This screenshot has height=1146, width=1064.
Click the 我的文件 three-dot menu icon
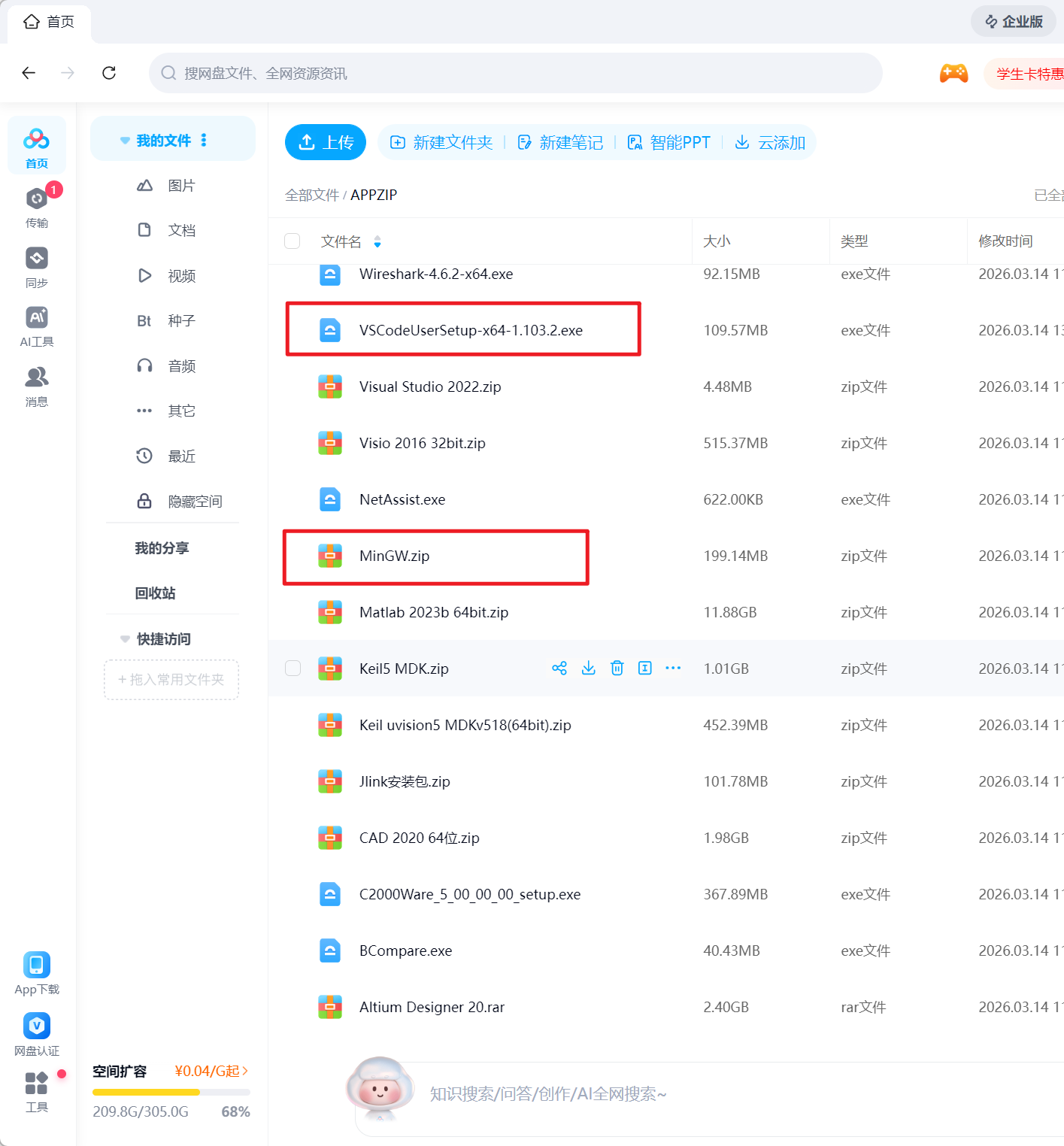click(204, 141)
